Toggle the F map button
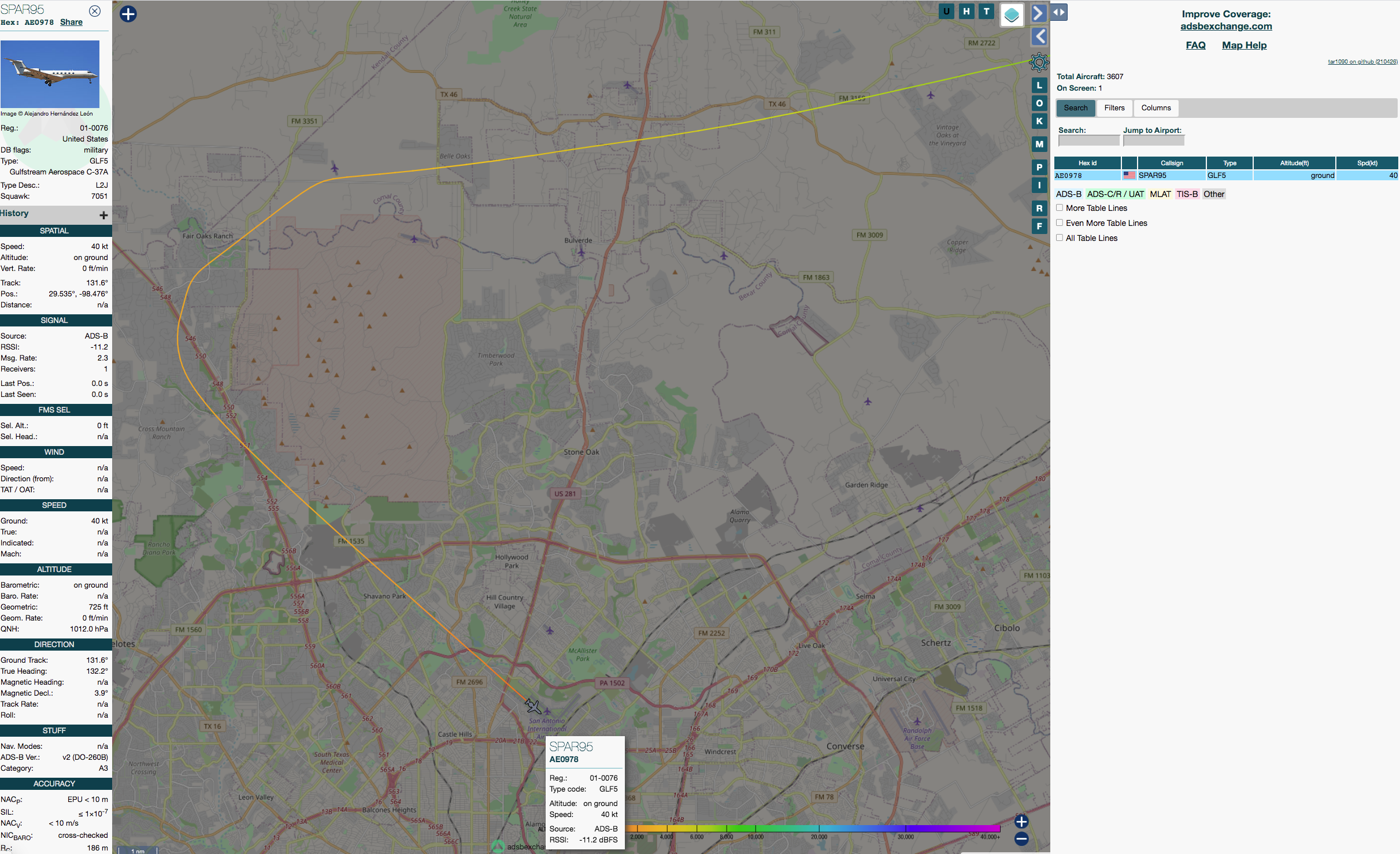 [x=1039, y=227]
